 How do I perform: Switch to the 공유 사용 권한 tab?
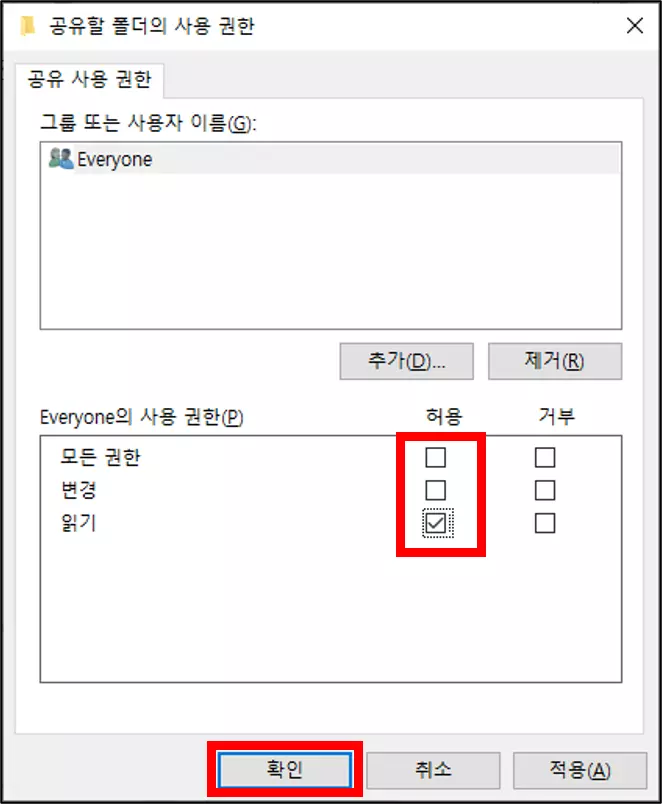[x=89, y=79]
